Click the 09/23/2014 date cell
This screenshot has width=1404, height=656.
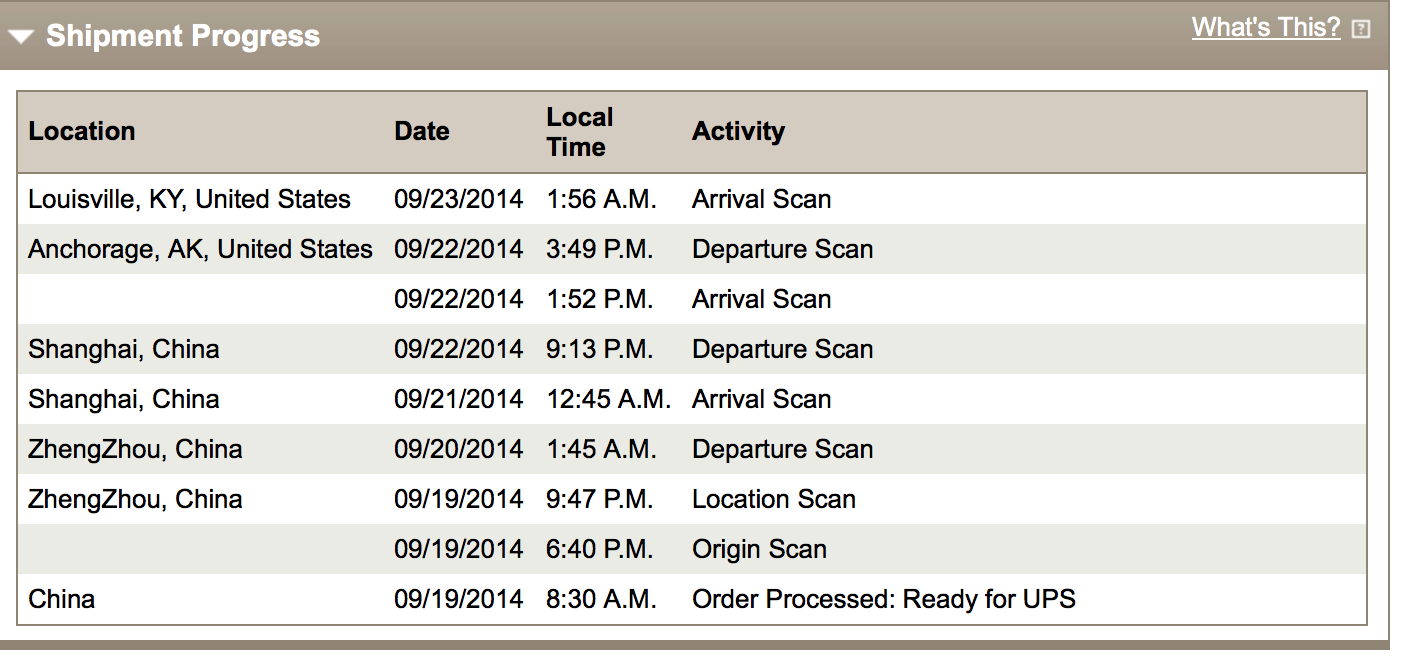coord(458,199)
